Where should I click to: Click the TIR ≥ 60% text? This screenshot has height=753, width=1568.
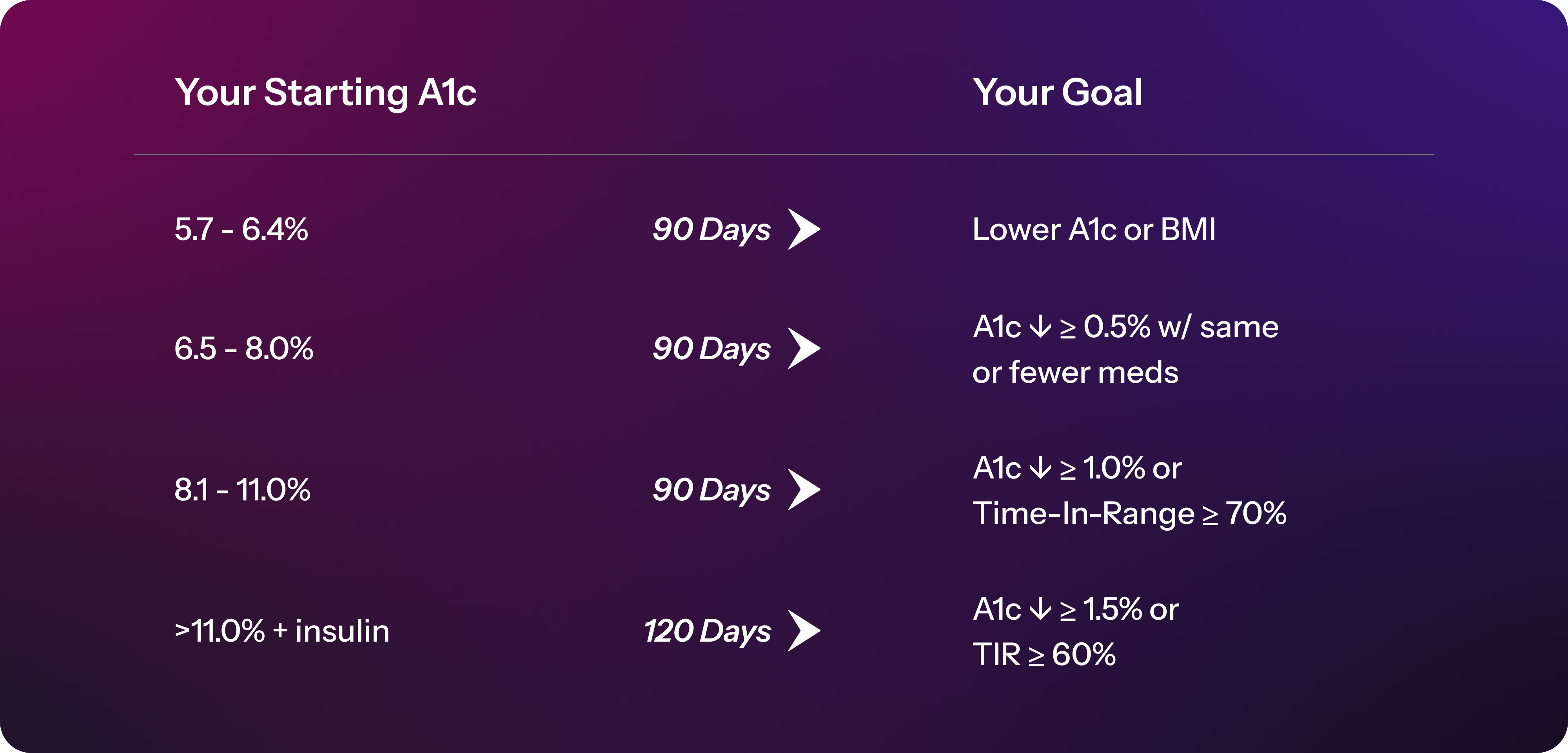coord(1044,654)
